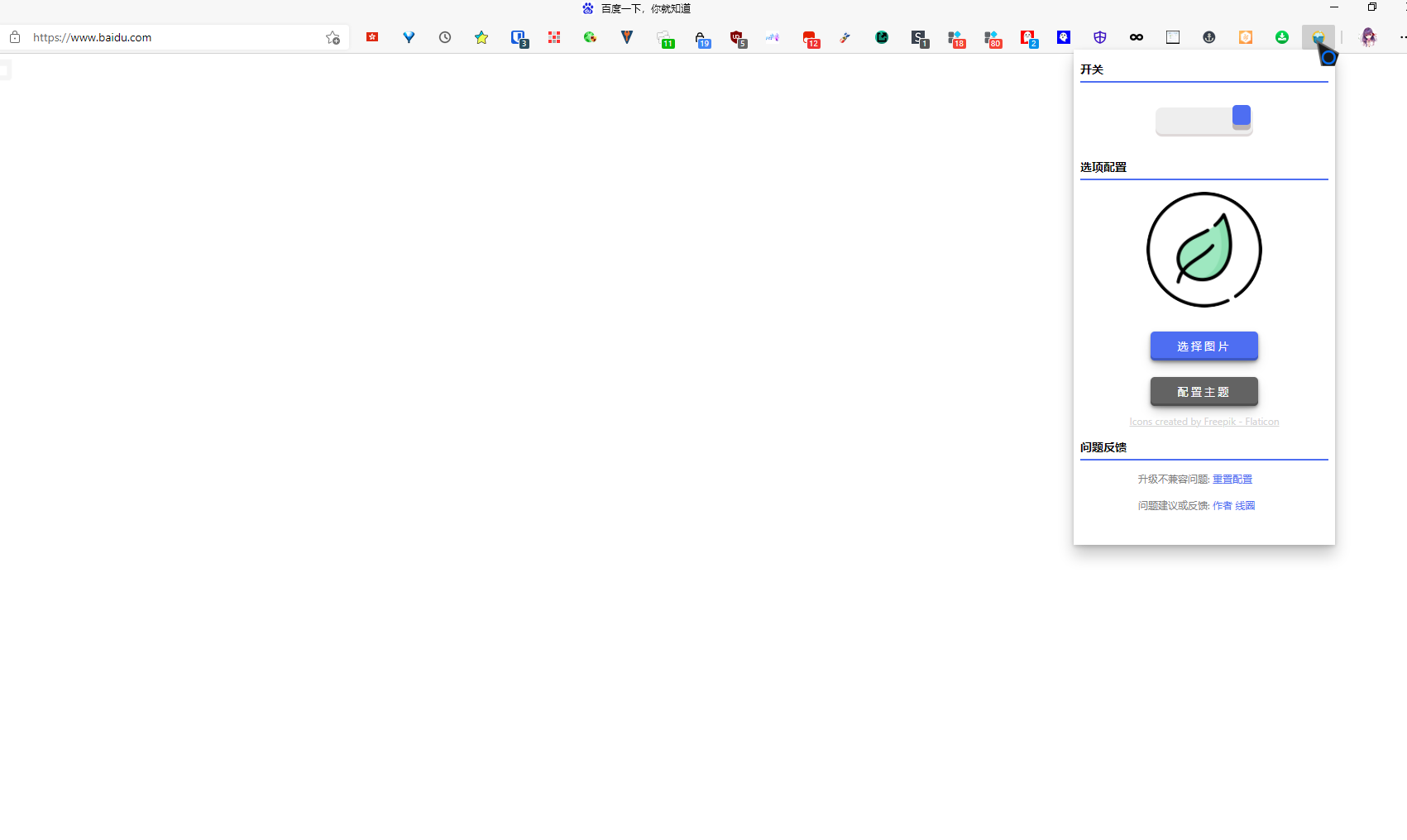Click the 选择图片 button

(x=1204, y=346)
